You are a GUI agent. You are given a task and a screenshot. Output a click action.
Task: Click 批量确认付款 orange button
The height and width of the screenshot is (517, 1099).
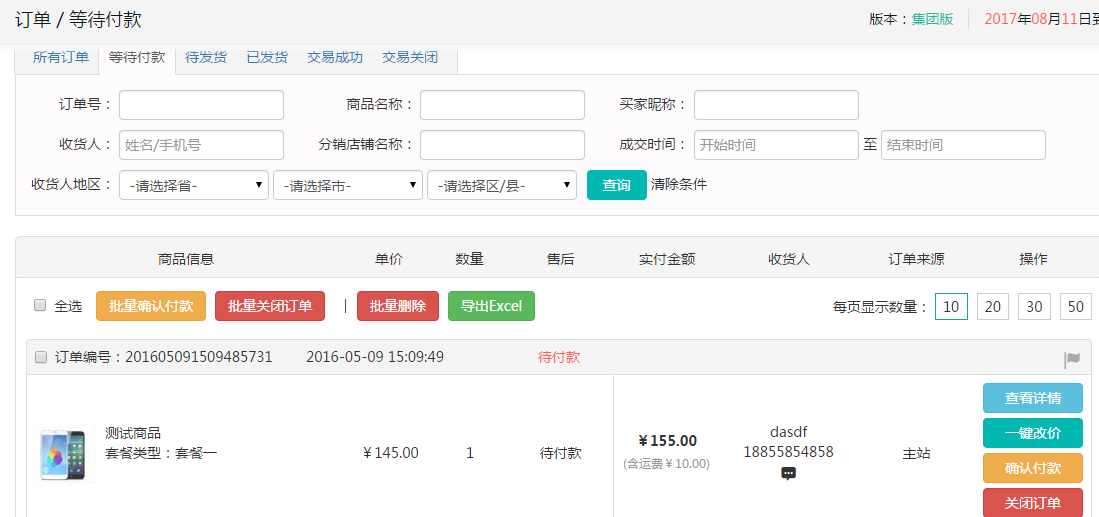pyautogui.click(x=151, y=306)
